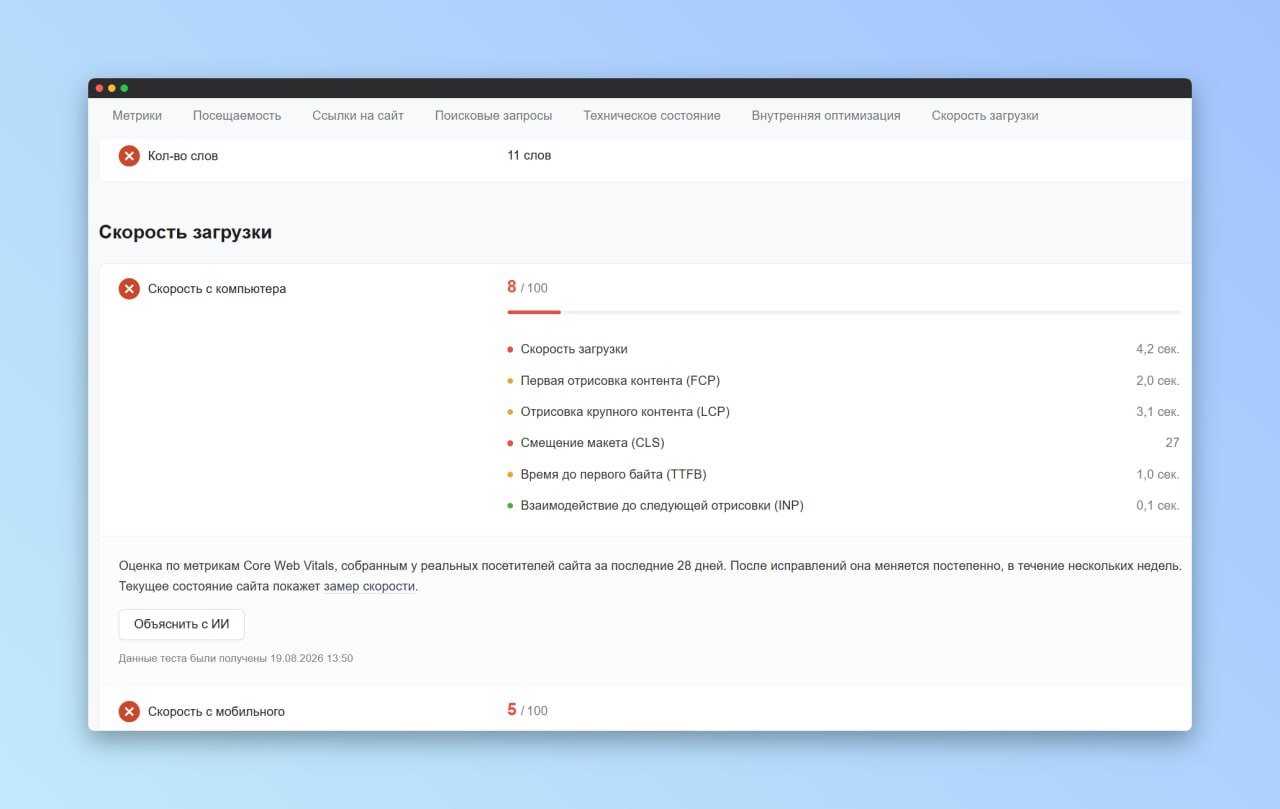
Task: Click the "Скорость с компьютера" label
Action: tap(217, 289)
